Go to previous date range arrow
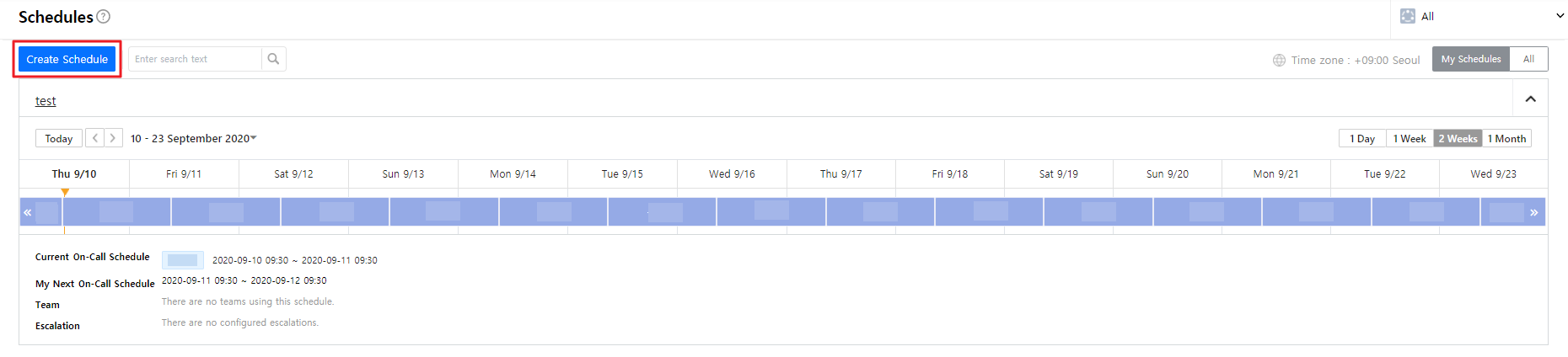This screenshot has width=1568, height=357. [x=95, y=138]
